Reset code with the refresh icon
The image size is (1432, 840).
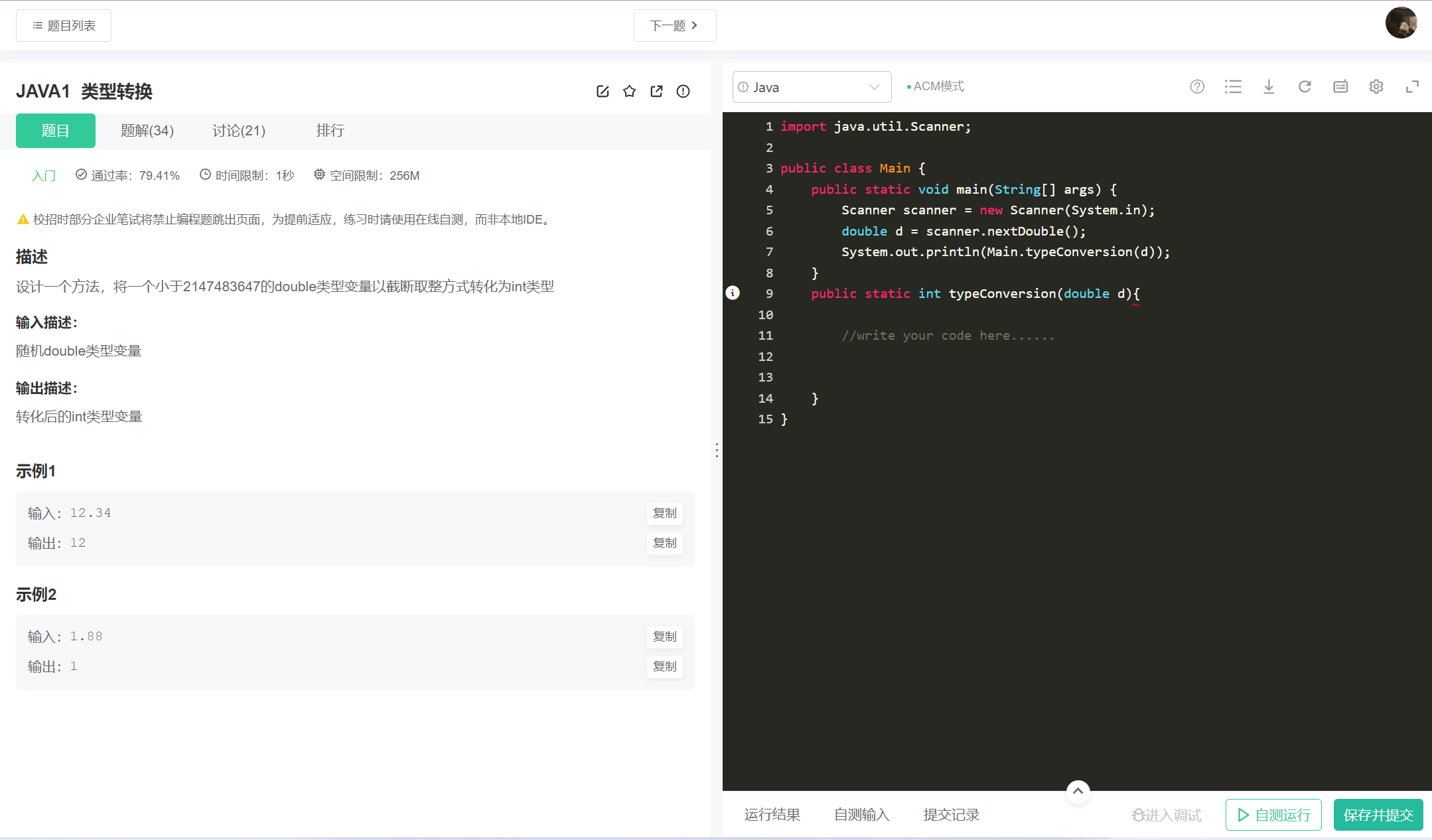point(1305,87)
